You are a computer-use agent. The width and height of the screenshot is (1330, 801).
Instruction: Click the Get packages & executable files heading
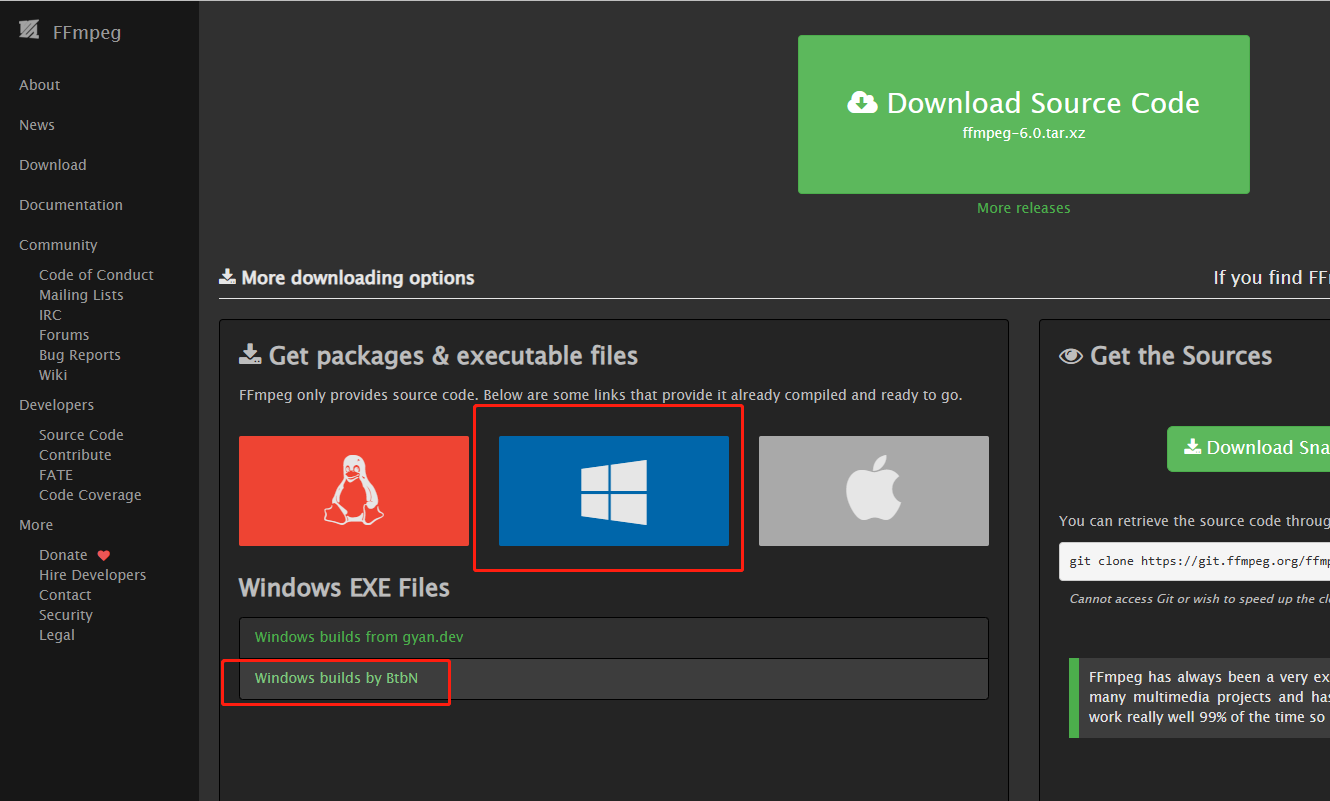click(x=438, y=356)
